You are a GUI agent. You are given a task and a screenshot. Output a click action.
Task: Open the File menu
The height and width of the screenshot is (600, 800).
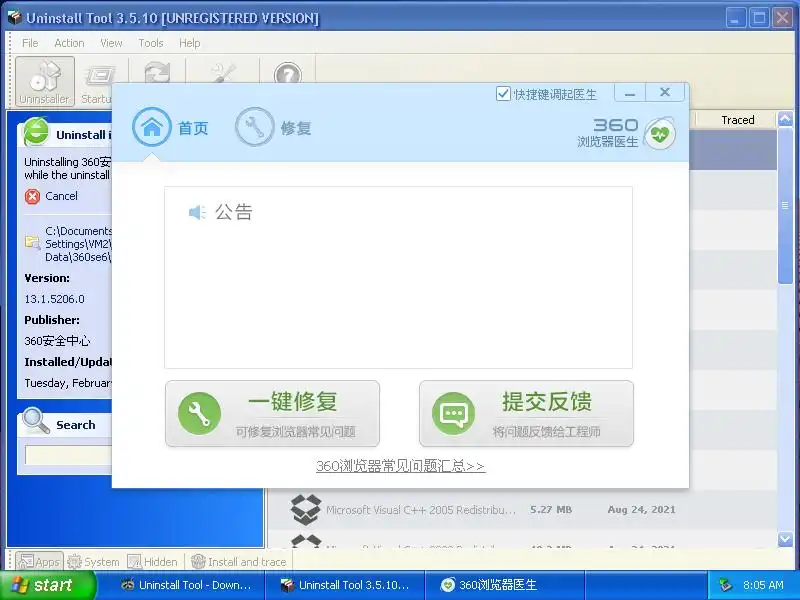(30, 43)
